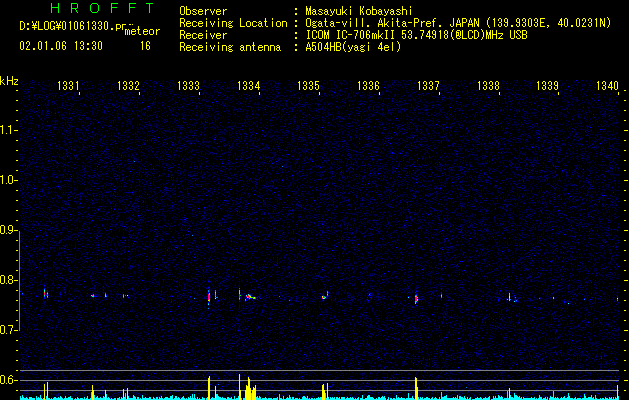
Task: Click the first echo before 1331
Action: (45, 294)
